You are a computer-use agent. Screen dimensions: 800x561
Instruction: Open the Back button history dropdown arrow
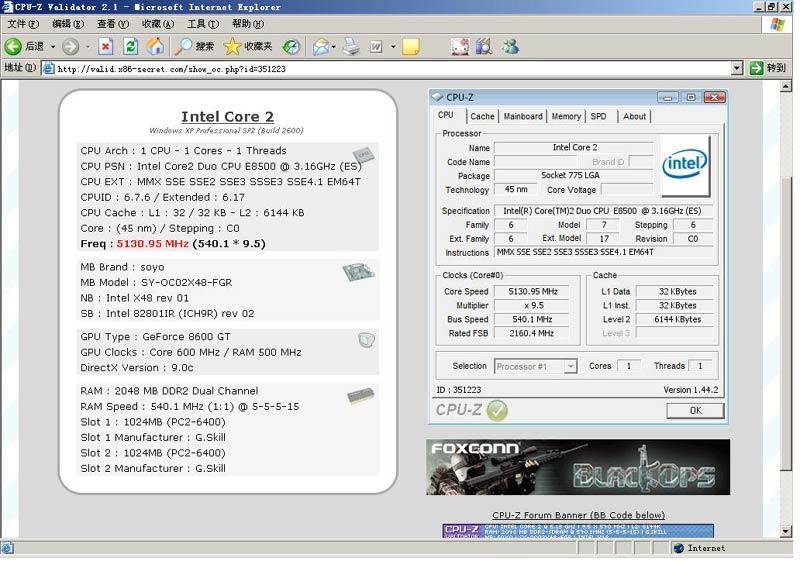click(53, 46)
